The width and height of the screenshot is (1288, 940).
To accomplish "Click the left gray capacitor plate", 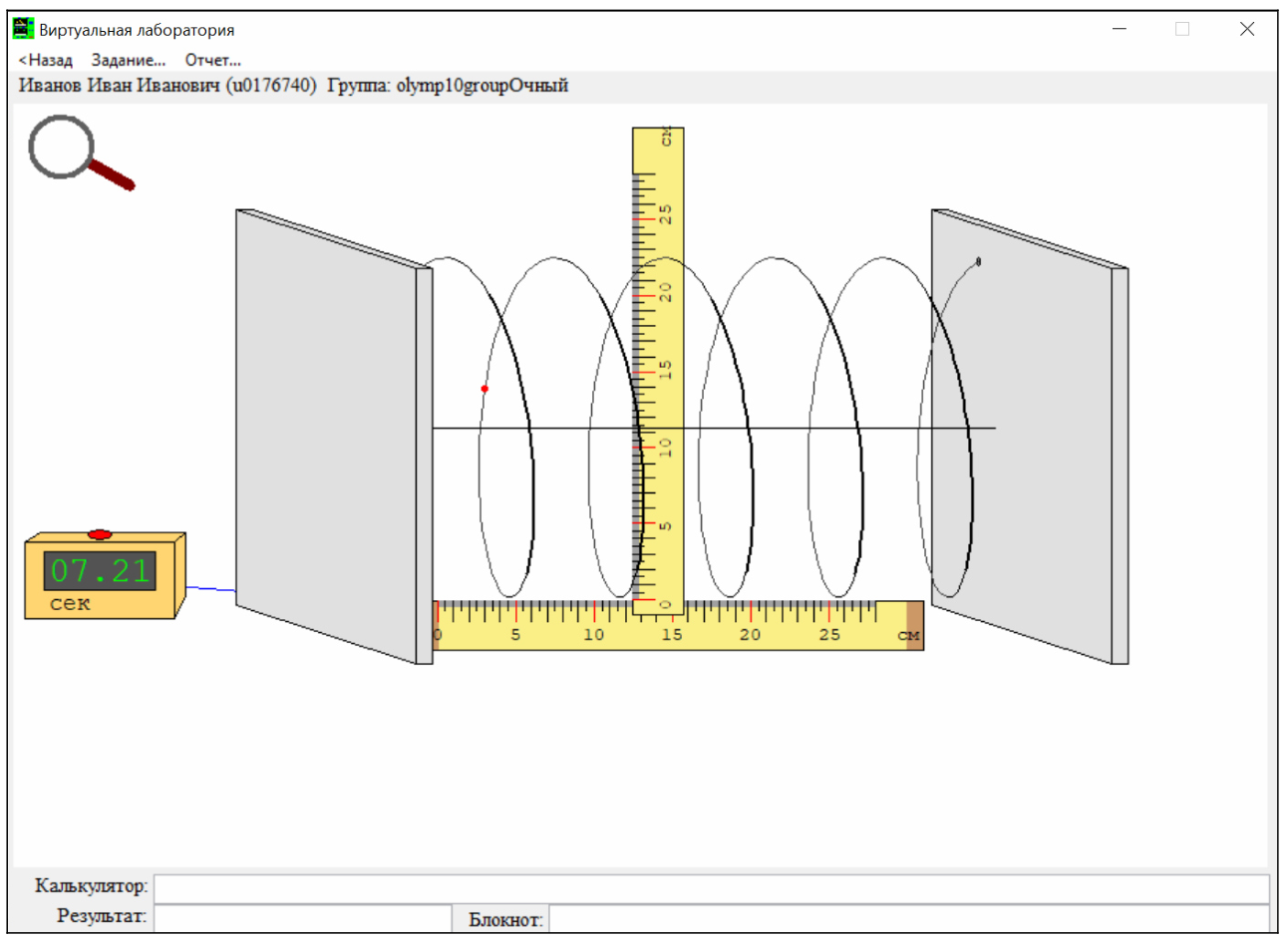I will (x=334, y=437).
